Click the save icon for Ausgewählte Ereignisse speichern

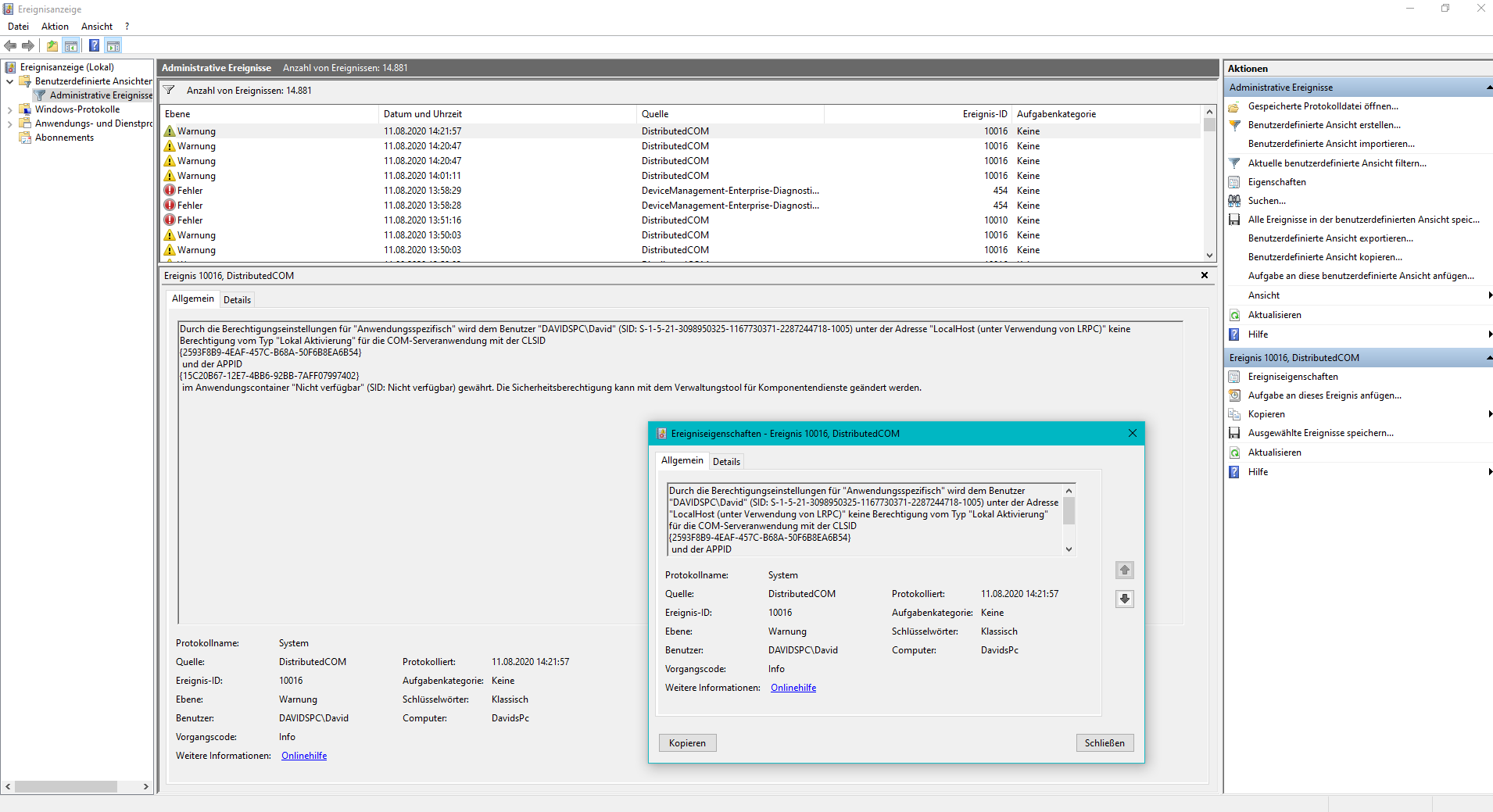(1234, 433)
